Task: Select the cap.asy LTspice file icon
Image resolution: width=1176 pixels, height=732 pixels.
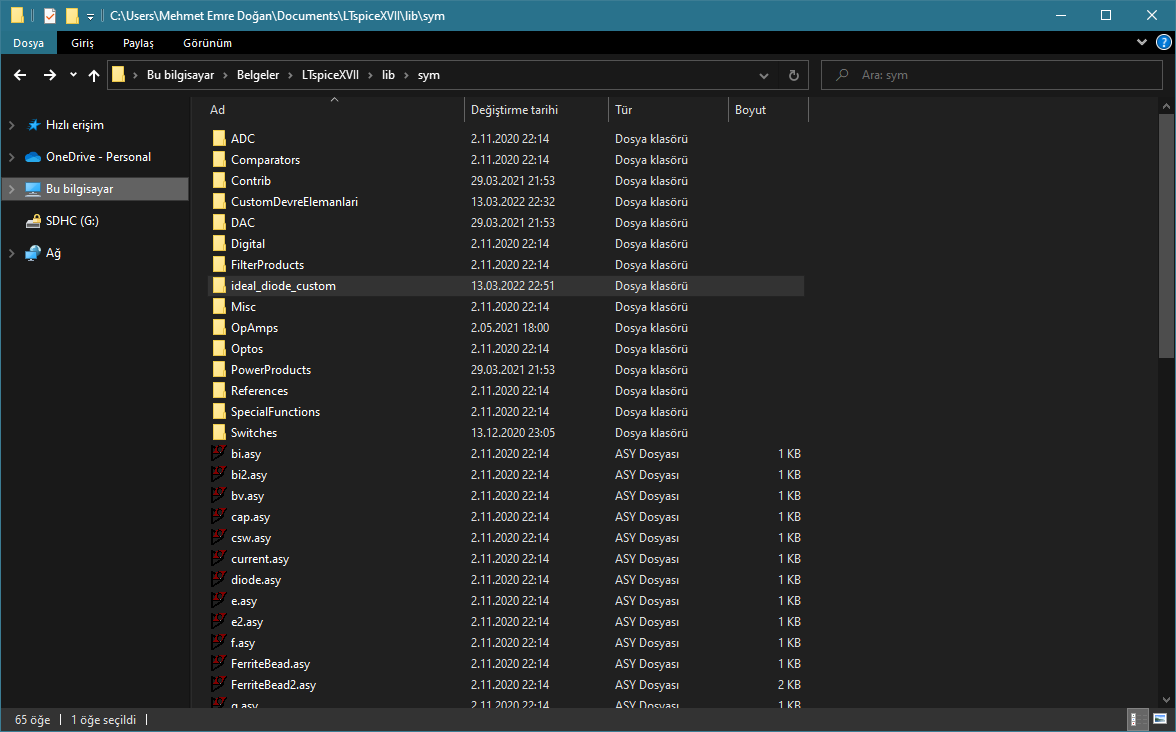Action: click(218, 516)
